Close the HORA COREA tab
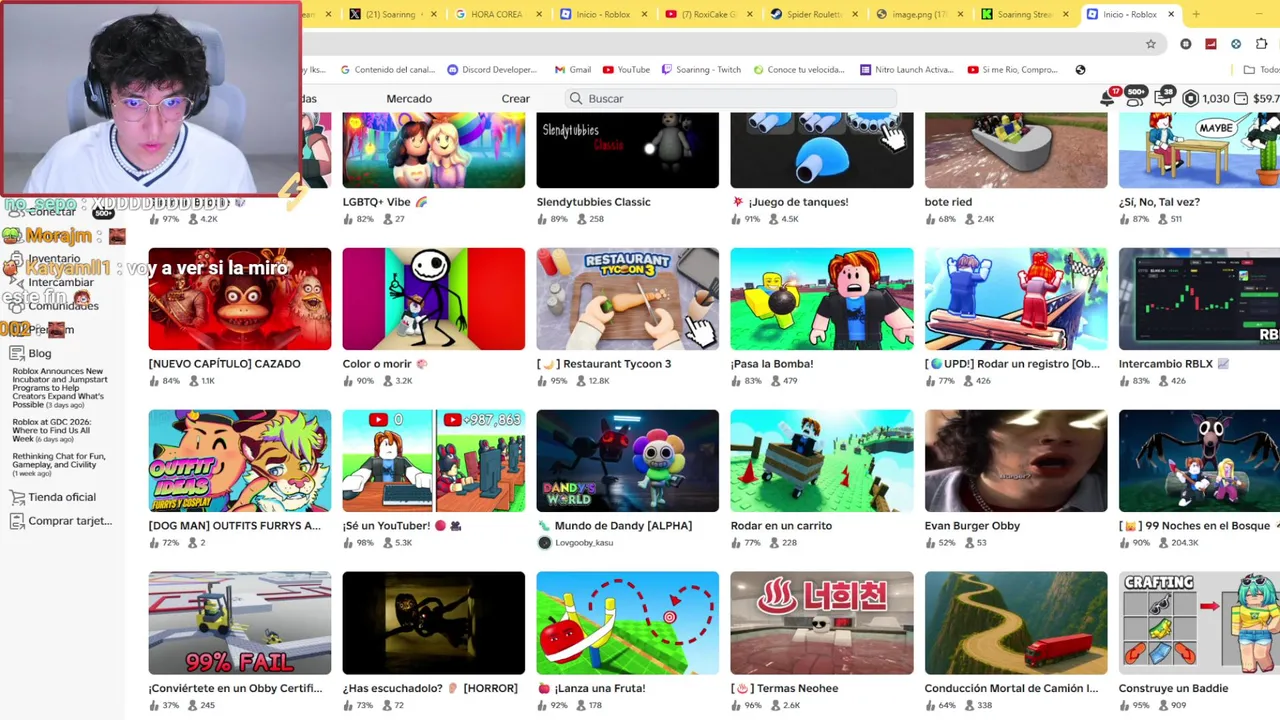Screen dimensions: 1280x720 coord(540,14)
